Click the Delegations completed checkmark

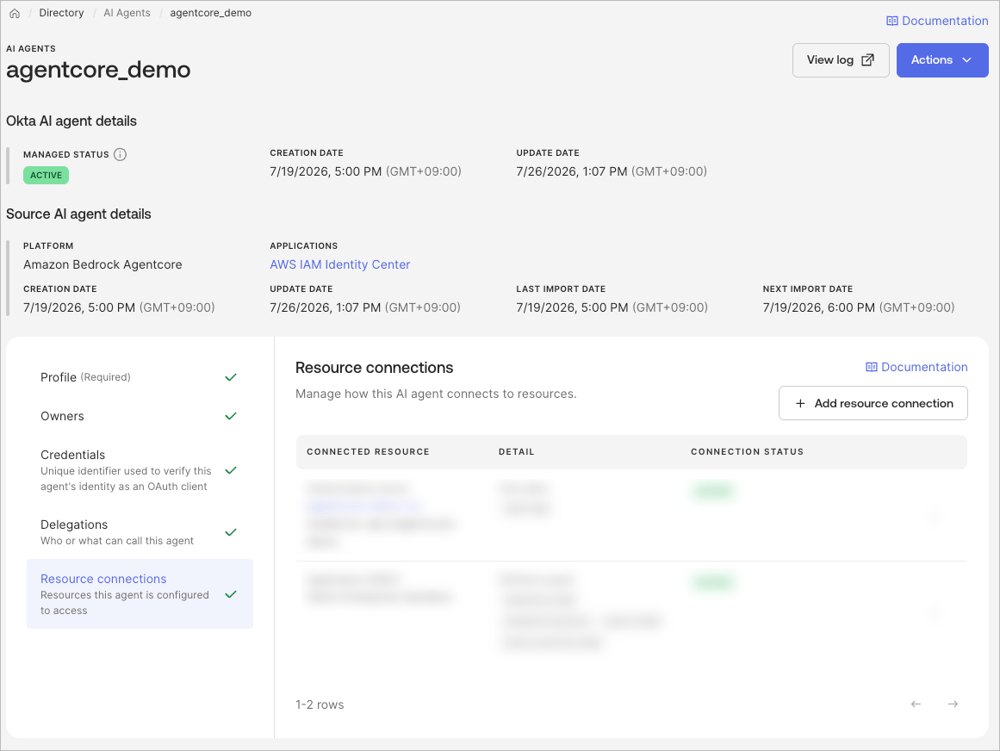231,532
